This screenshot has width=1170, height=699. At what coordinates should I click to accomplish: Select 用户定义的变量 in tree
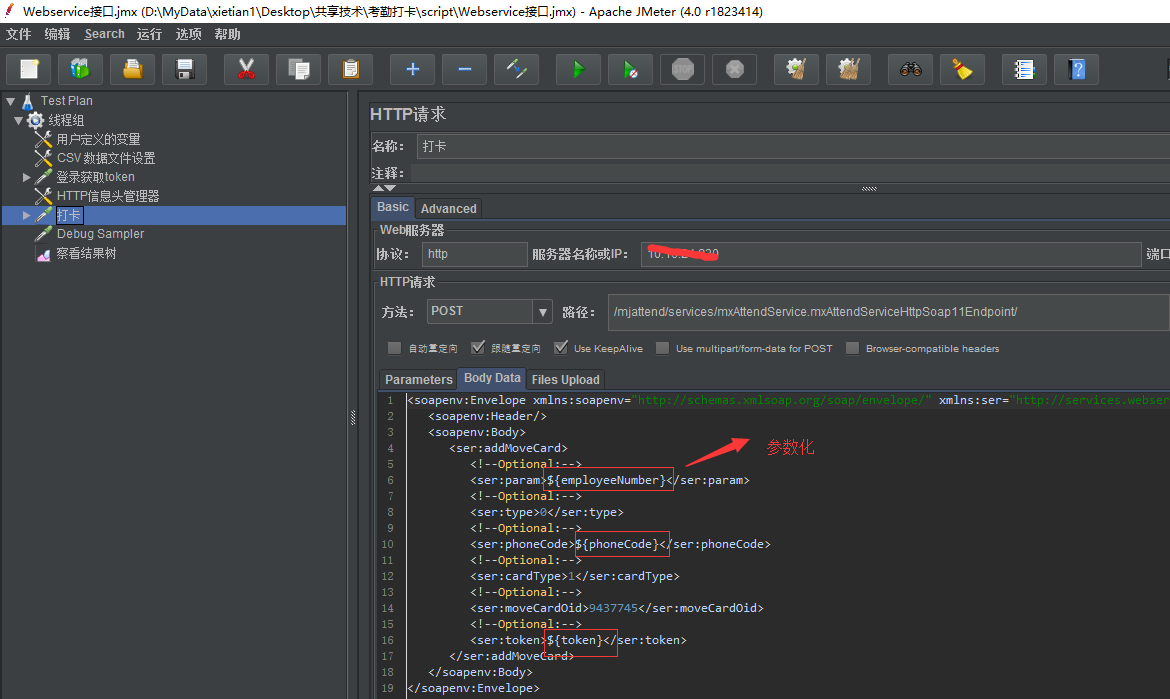tap(98, 140)
